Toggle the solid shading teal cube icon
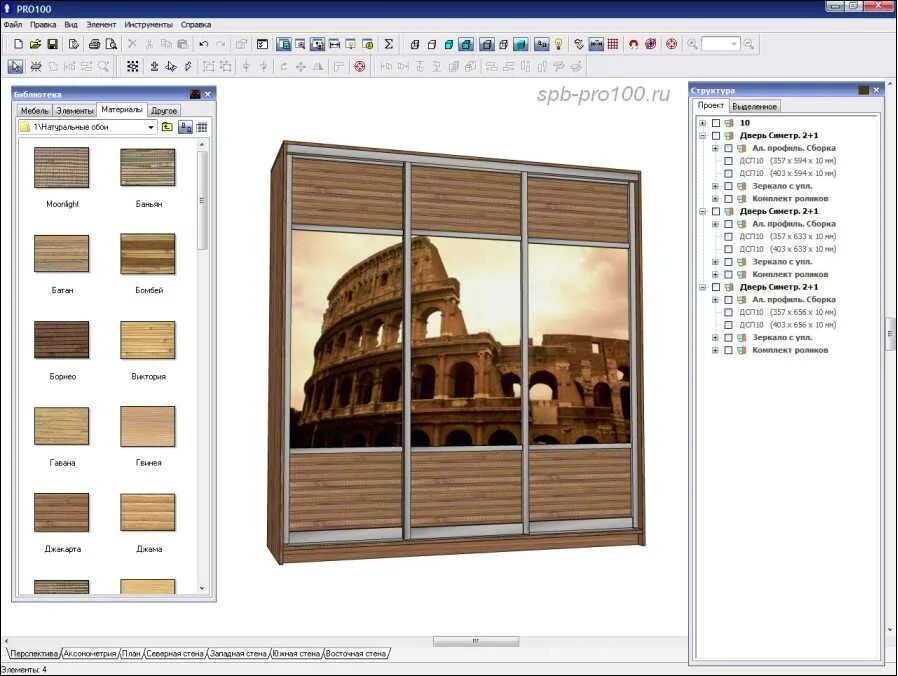Image resolution: width=898 pixels, height=676 pixels. point(521,44)
